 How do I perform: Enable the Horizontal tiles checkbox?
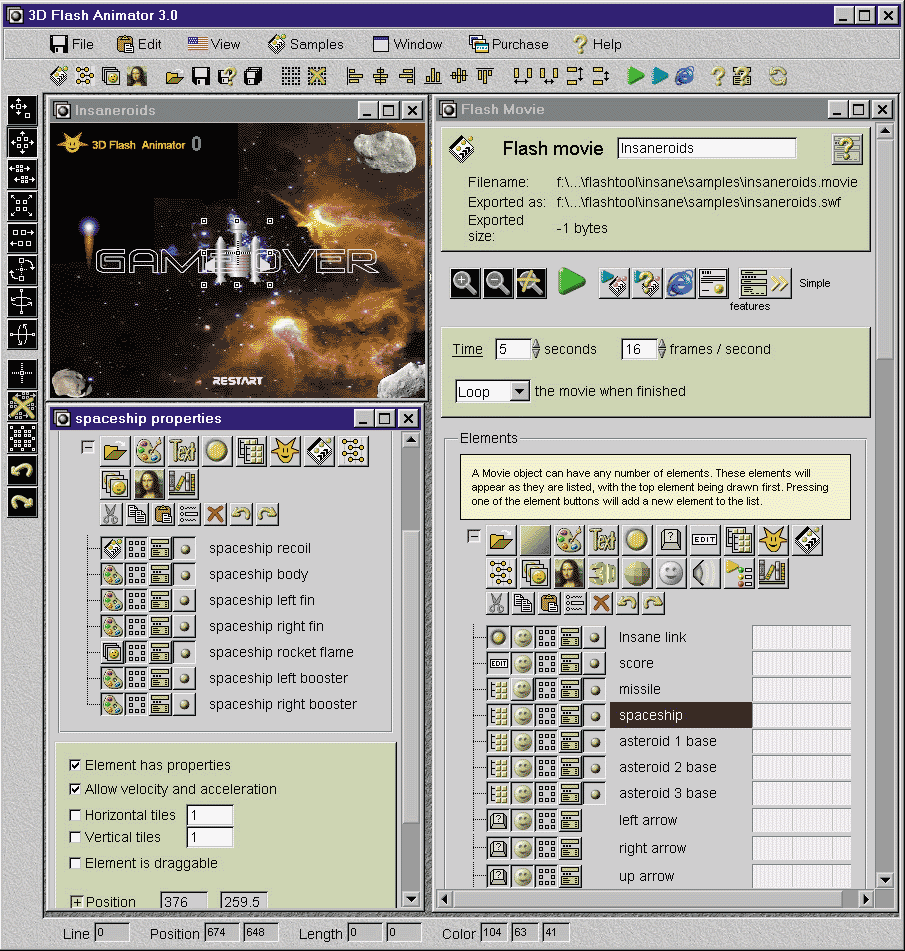pos(75,815)
